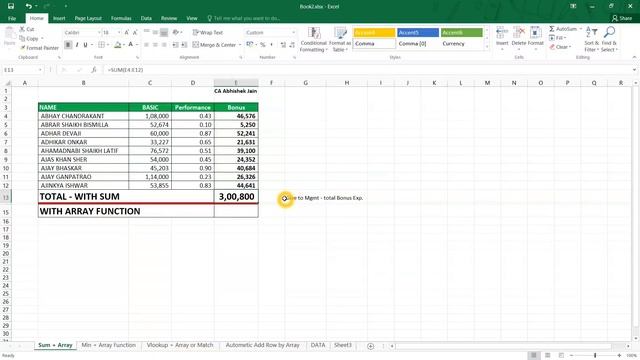Screen dimensions: 640x360
Task: Open Conditional Formatting menu
Action: [313, 40]
